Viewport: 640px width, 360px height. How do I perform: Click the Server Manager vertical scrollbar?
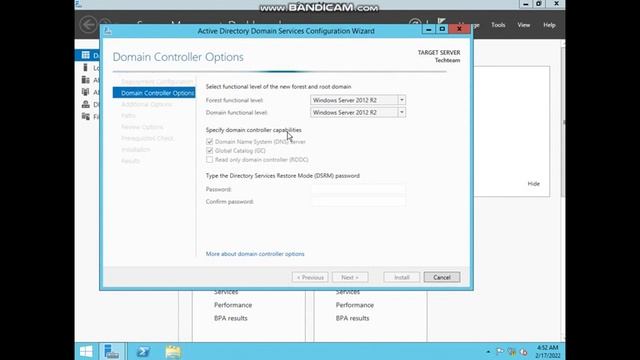[563, 122]
